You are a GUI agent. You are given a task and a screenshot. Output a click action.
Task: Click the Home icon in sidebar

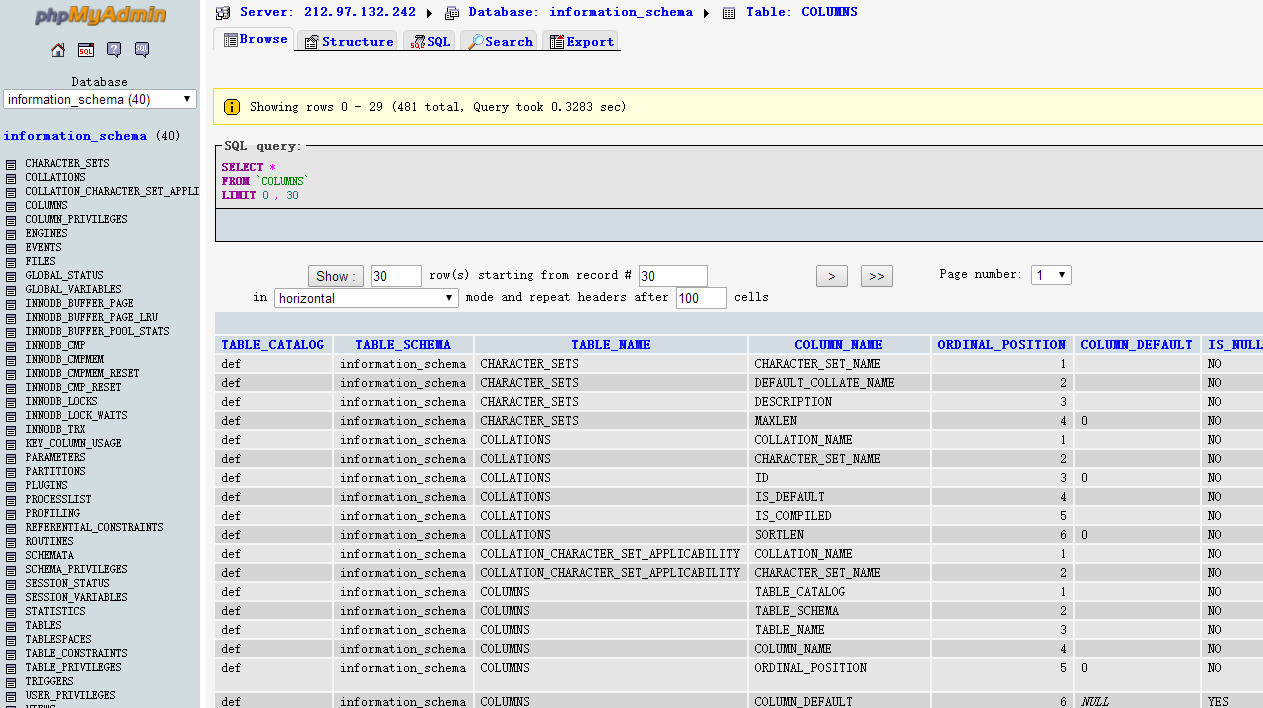click(58, 50)
